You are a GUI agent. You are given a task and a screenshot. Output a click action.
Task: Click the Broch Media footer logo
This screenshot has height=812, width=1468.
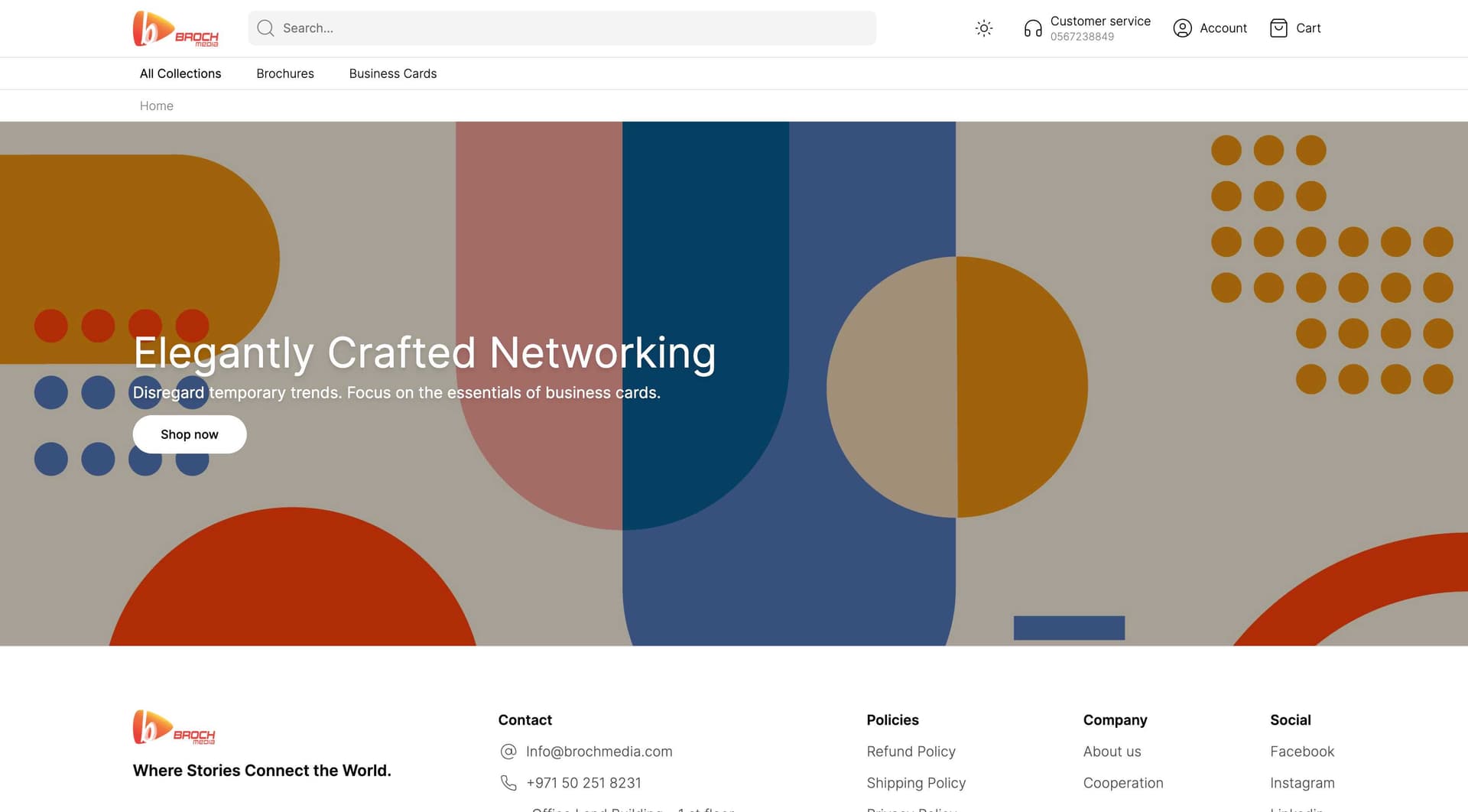click(176, 728)
